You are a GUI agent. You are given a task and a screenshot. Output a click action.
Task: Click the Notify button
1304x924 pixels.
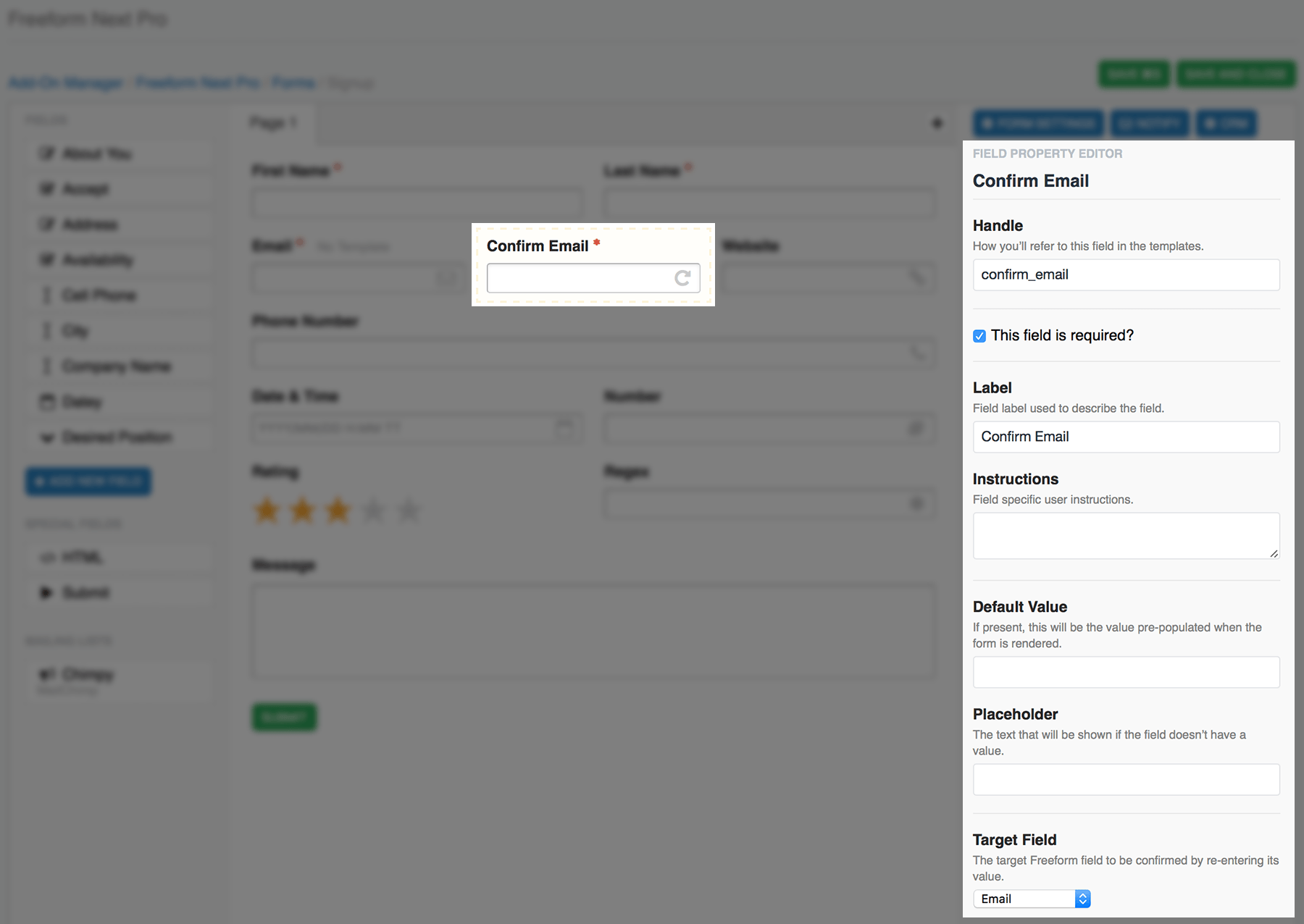(1150, 123)
